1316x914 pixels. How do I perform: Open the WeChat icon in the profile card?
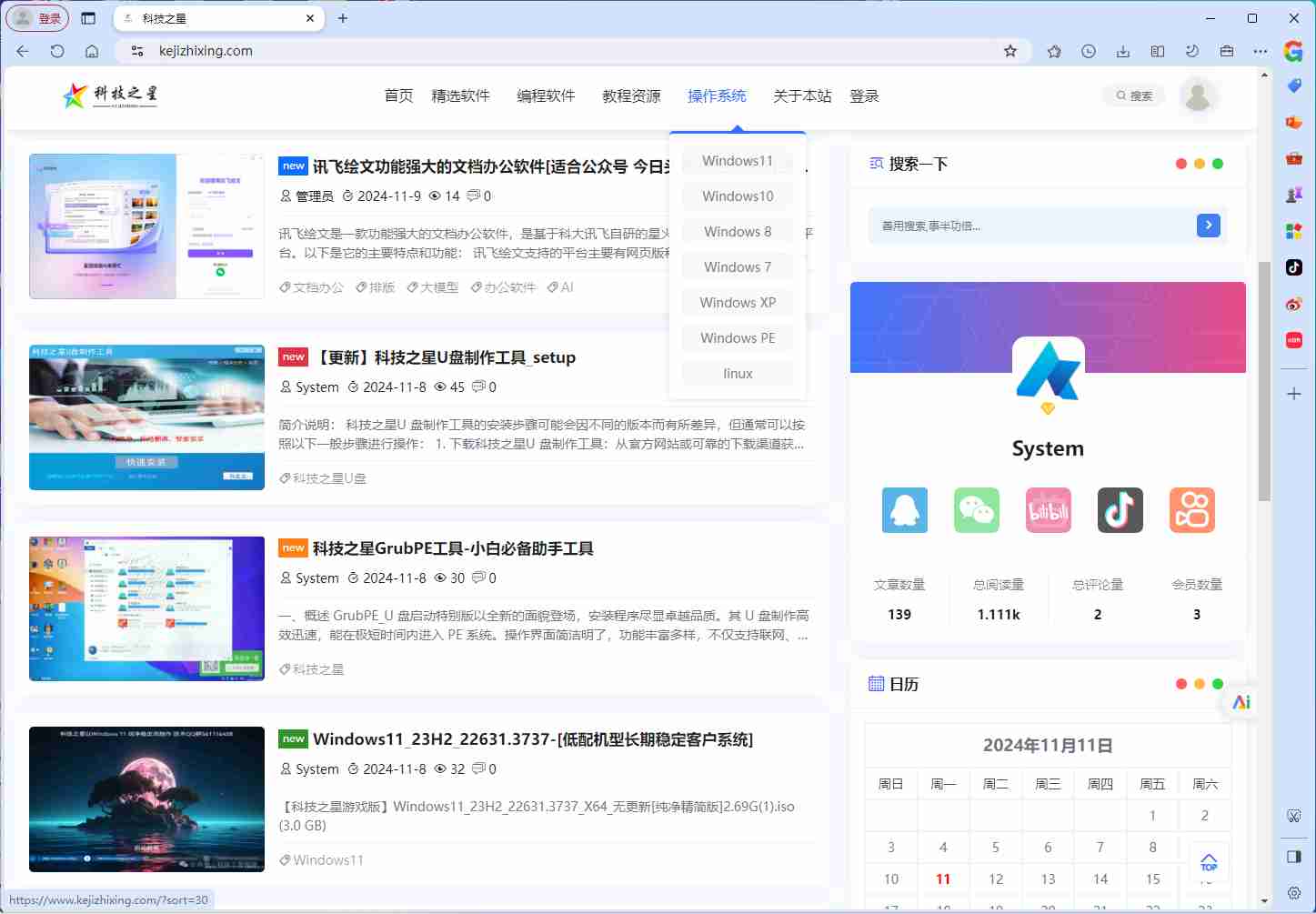(x=976, y=510)
